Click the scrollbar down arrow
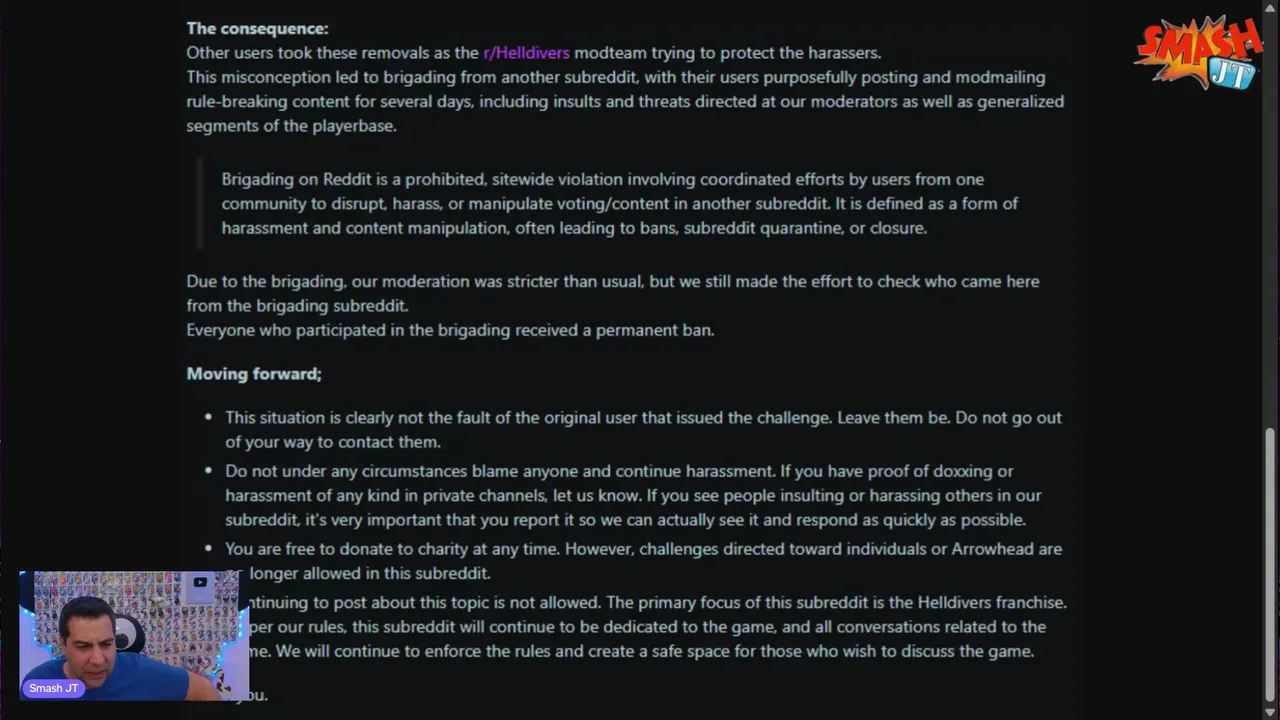 pyautogui.click(x=1270, y=711)
